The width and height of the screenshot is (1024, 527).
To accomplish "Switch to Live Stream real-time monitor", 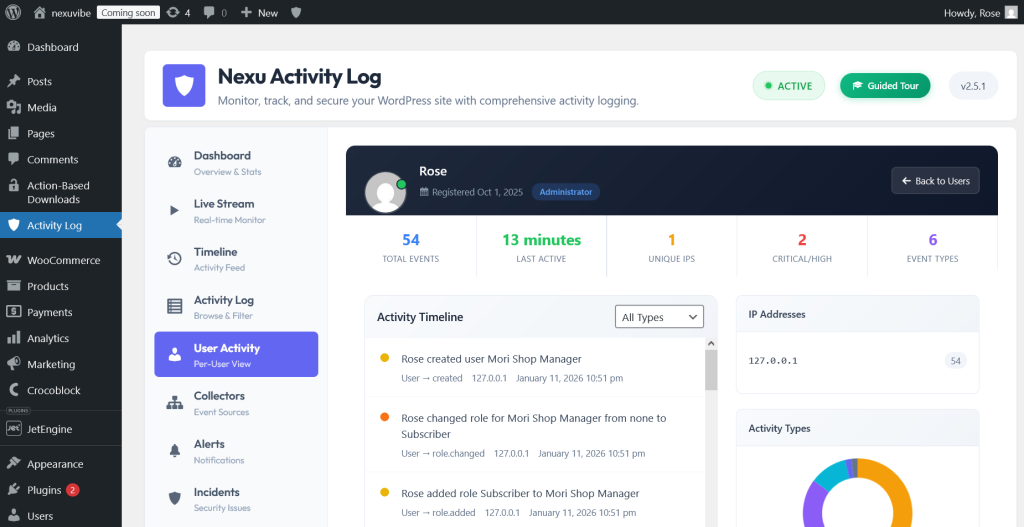I will [236, 210].
